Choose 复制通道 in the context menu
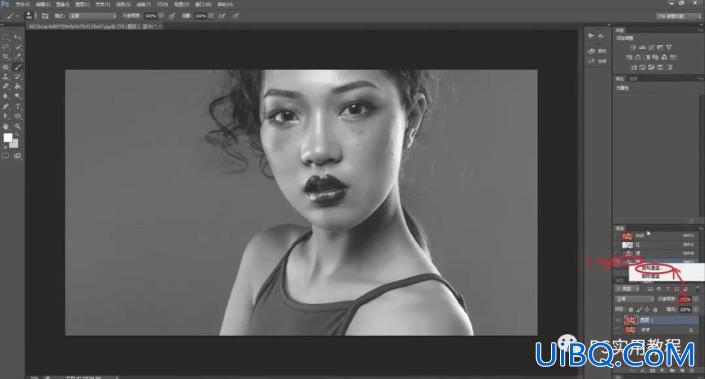 (651, 268)
